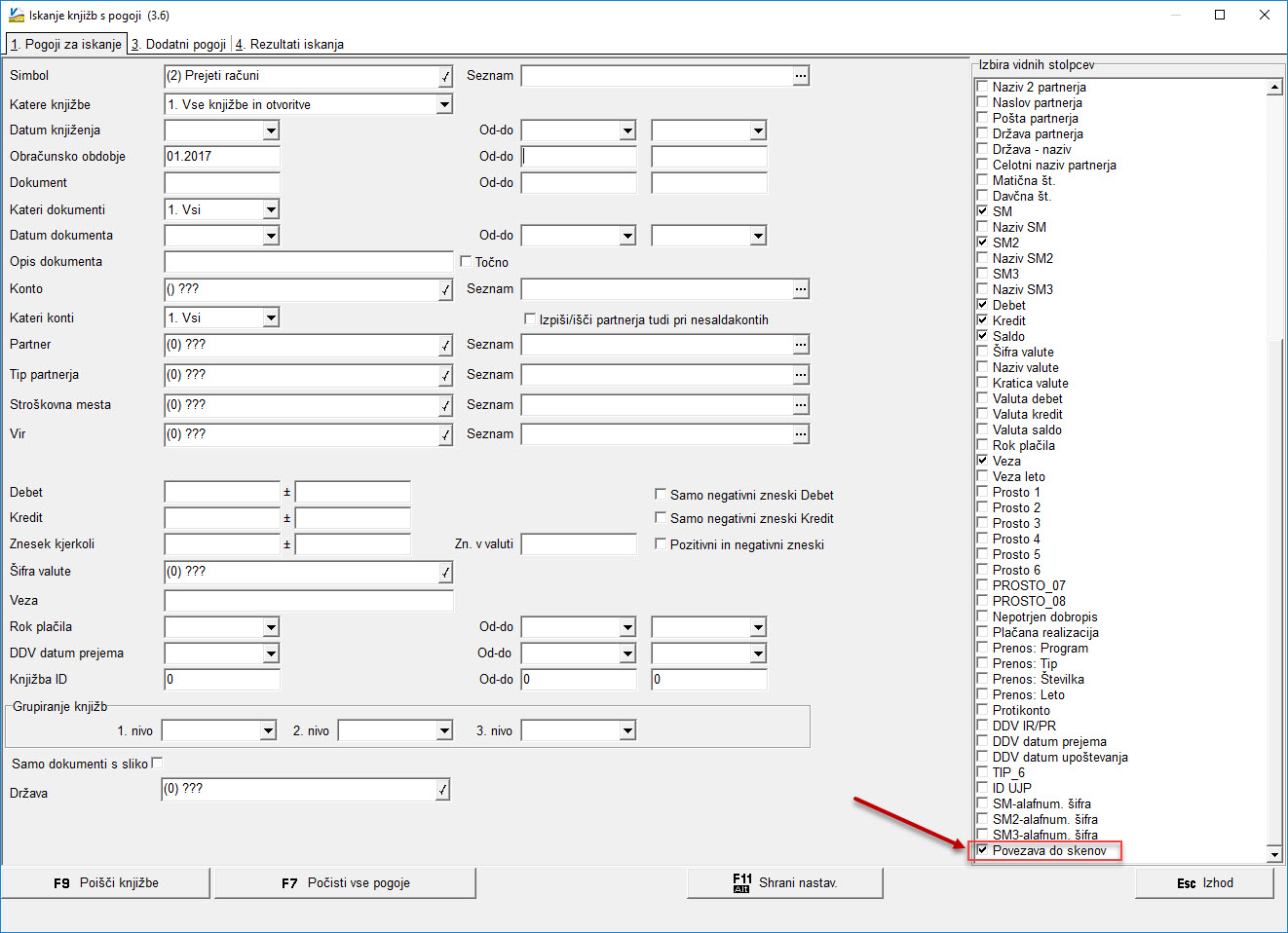Screen dimensions: 1288x933
Task: Open the DDV datum prejema dropdown
Action: [271, 653]
